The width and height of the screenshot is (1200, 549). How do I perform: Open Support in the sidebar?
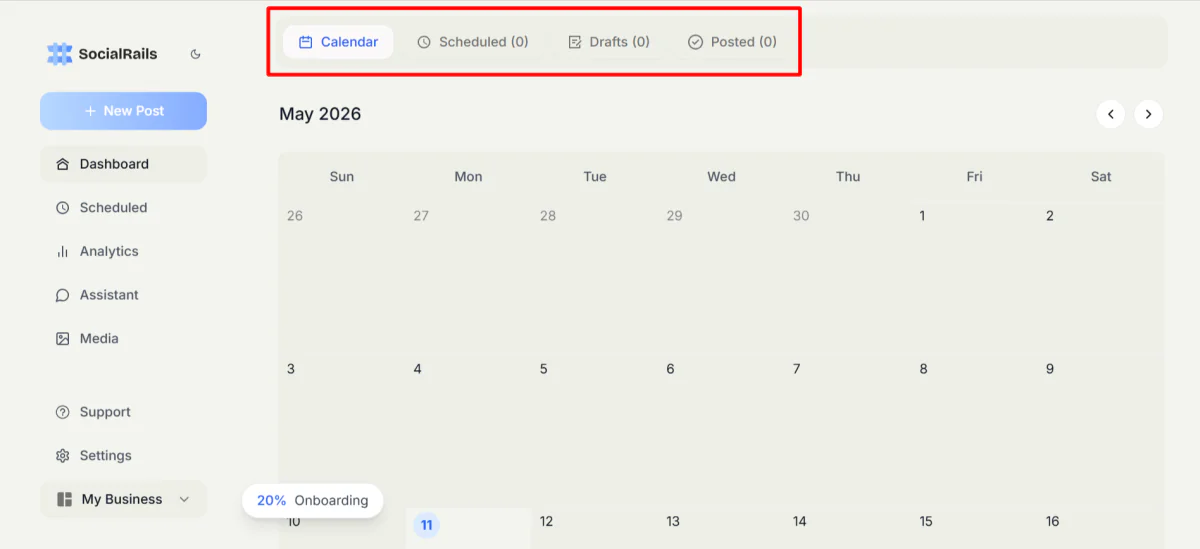coord(123,412)
